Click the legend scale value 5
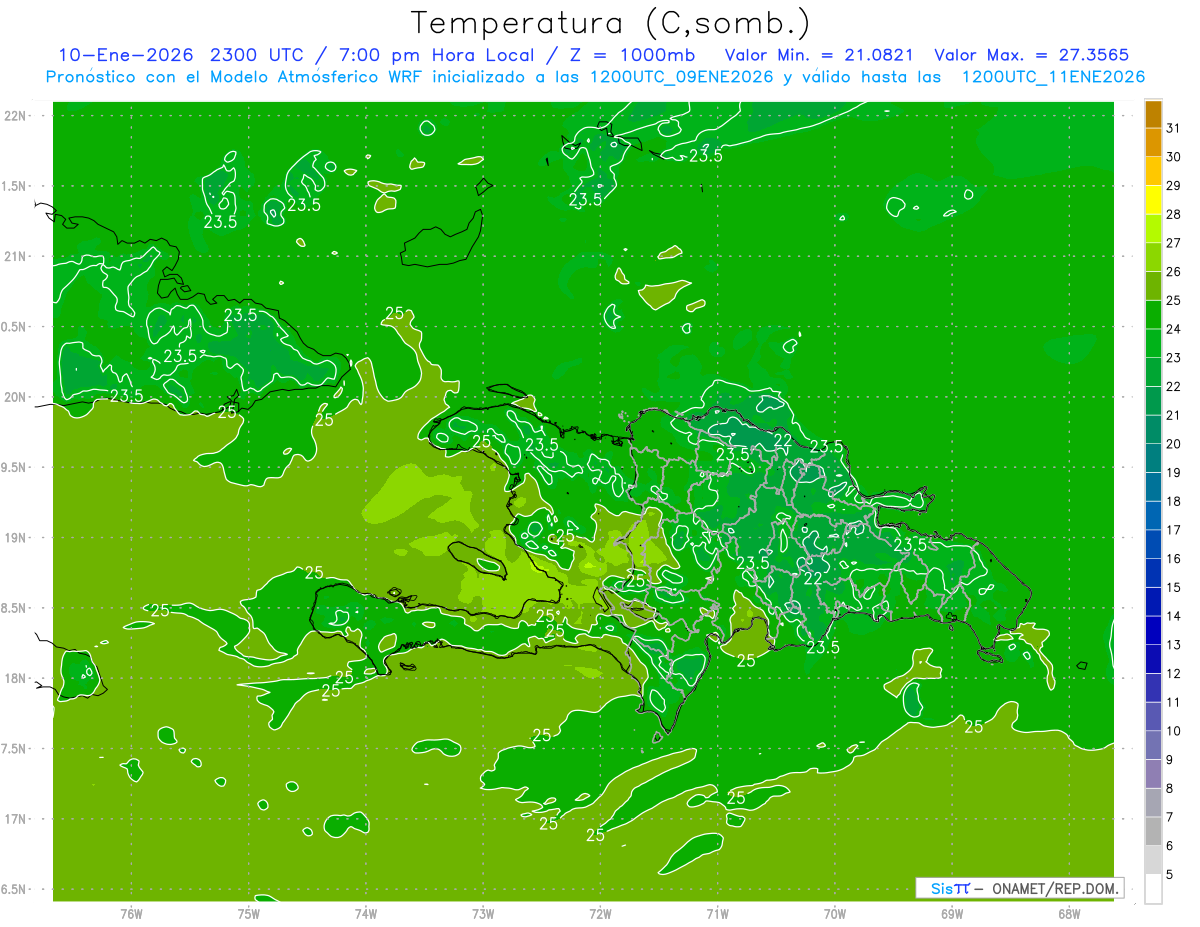 pyautogui.click(x=1169, y=874)
